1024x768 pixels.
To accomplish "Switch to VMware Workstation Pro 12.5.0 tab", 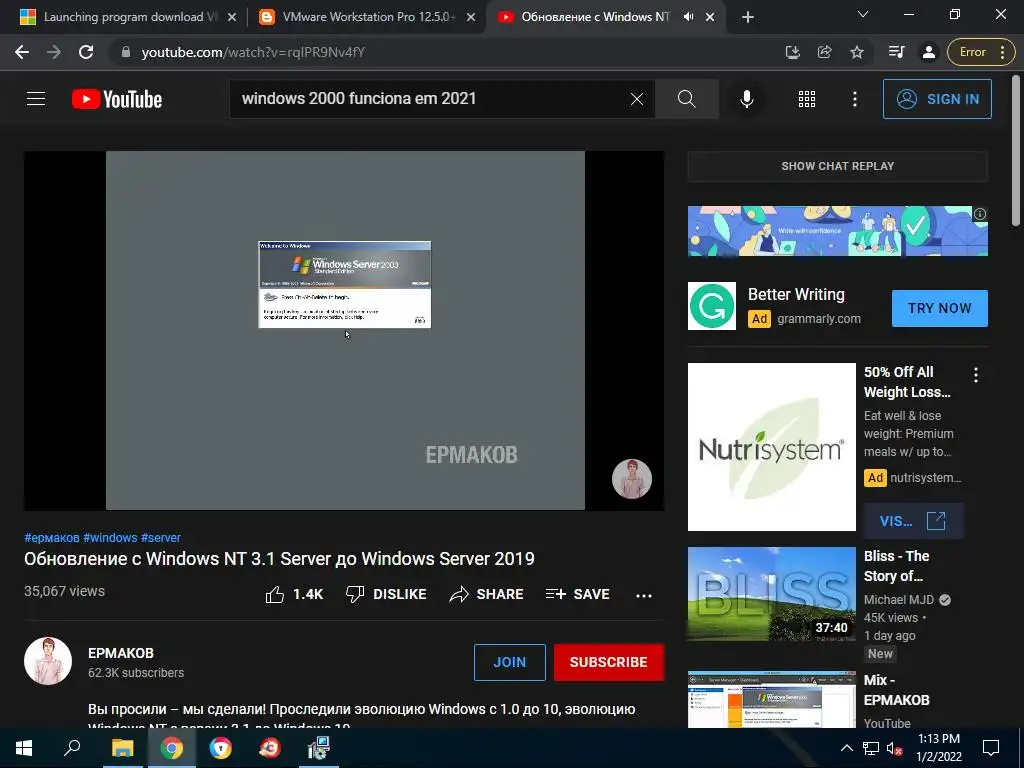I will 366,18.
